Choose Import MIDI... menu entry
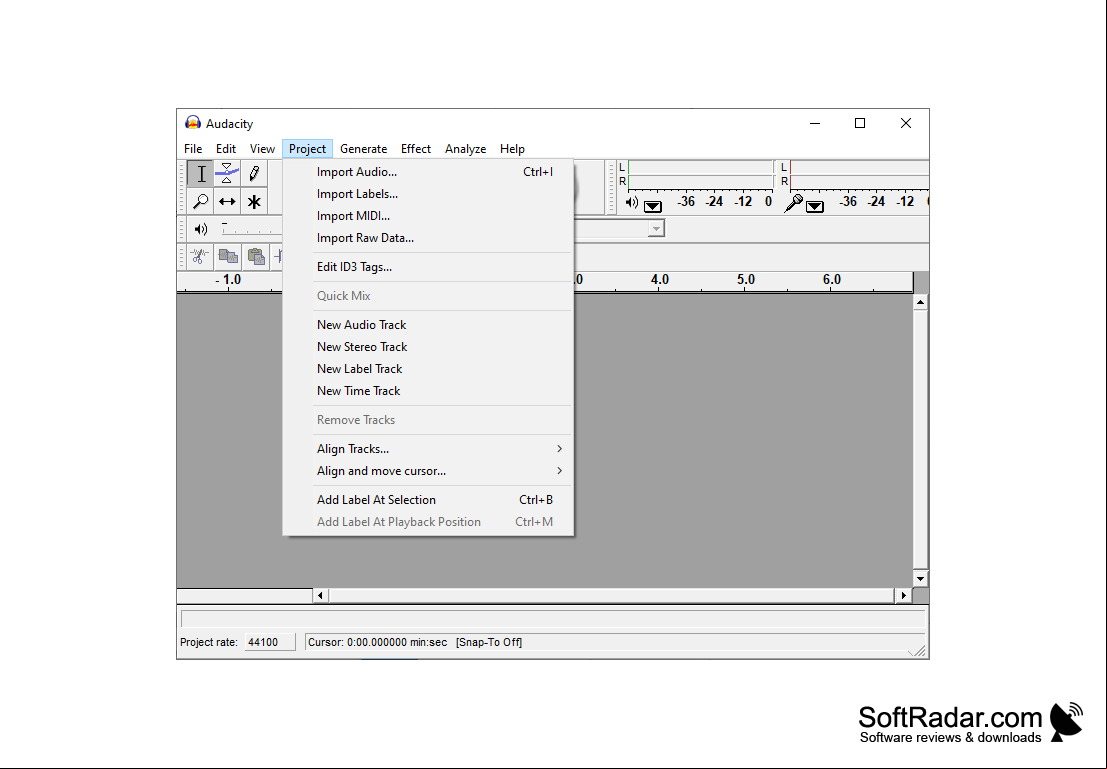1107x769 pixels. [428, 215]
